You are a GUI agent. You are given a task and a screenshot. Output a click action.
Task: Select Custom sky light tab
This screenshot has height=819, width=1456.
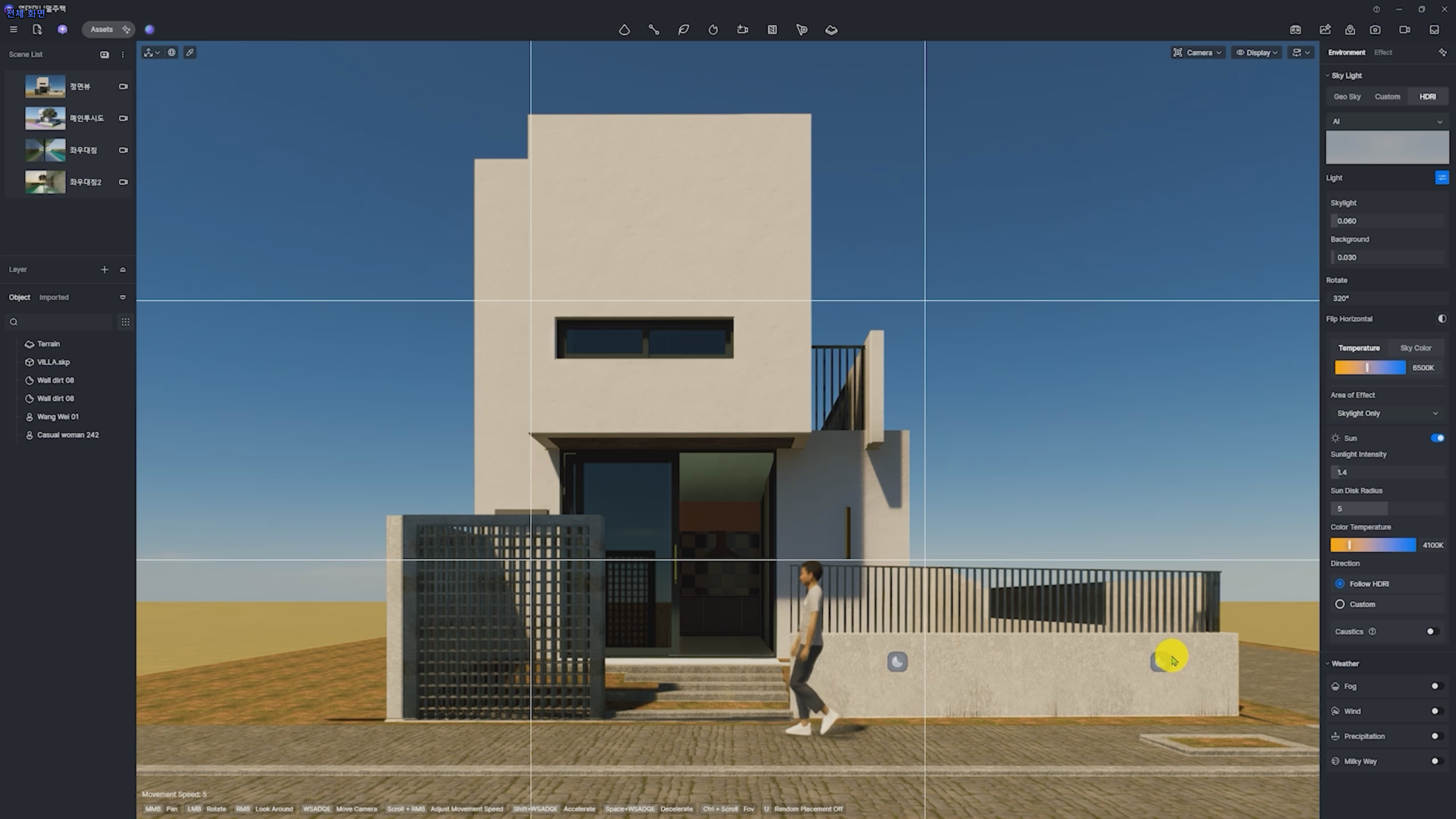coord(1387,97)
